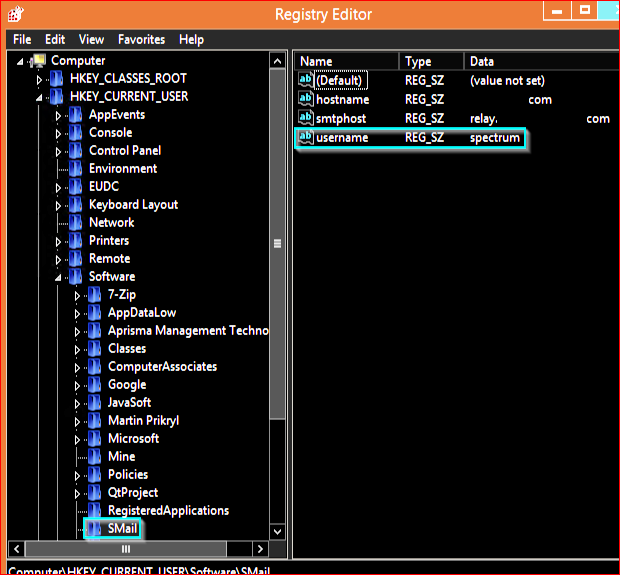Click the Google key folder icon

coord(95,385)
